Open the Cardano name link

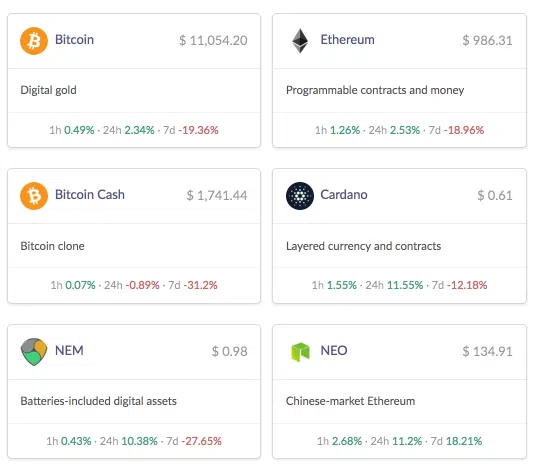tap(344, 195)
